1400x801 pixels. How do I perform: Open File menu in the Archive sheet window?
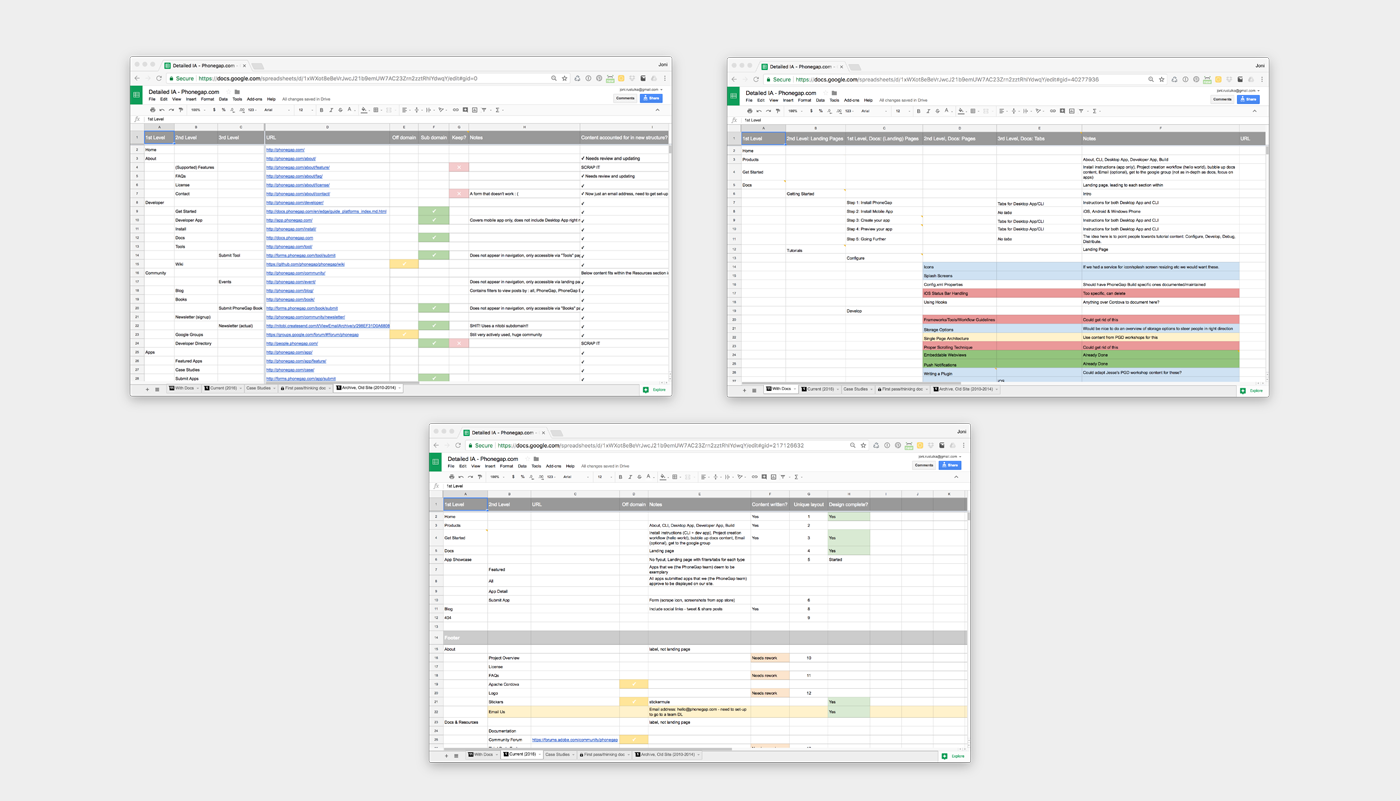[152, 99]
